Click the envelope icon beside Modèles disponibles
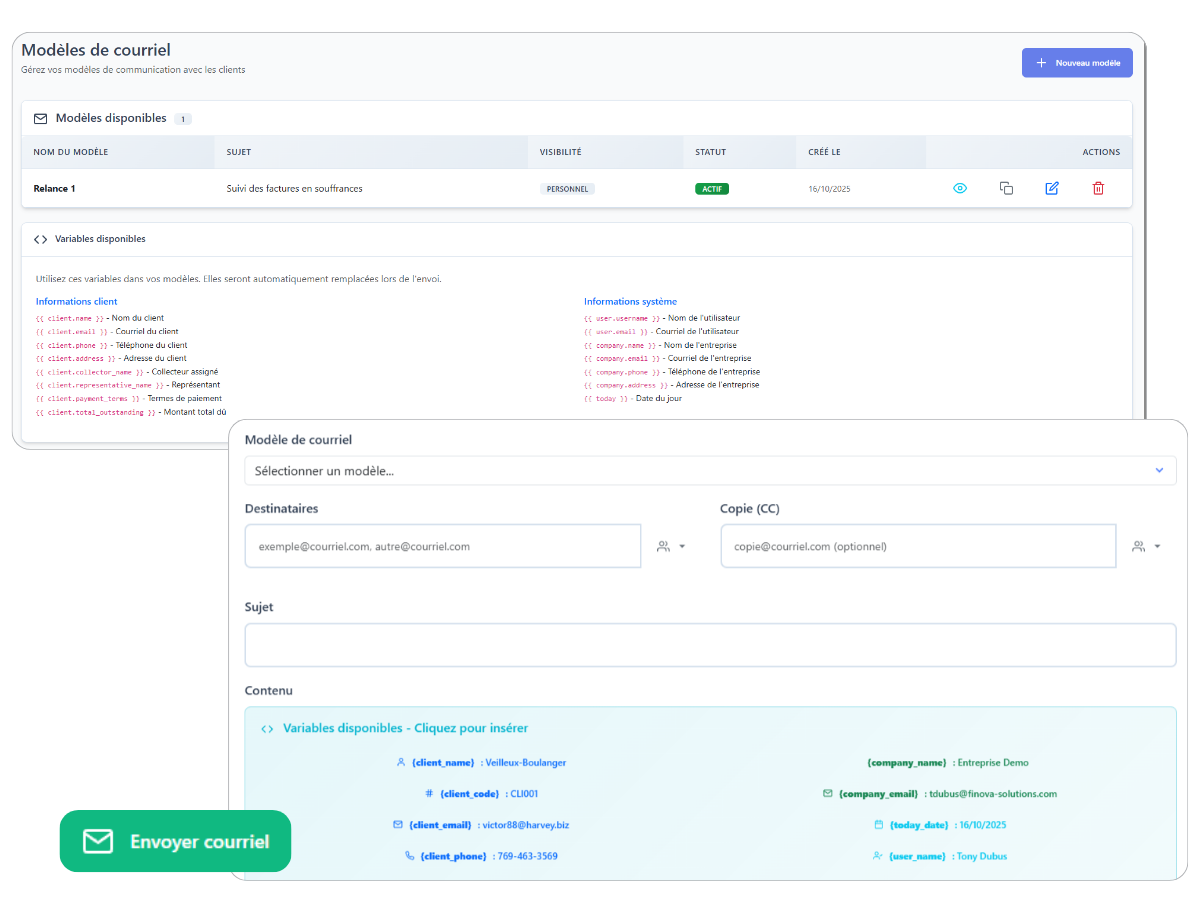This screenshot has height=900, width=1200. (40, 118)
